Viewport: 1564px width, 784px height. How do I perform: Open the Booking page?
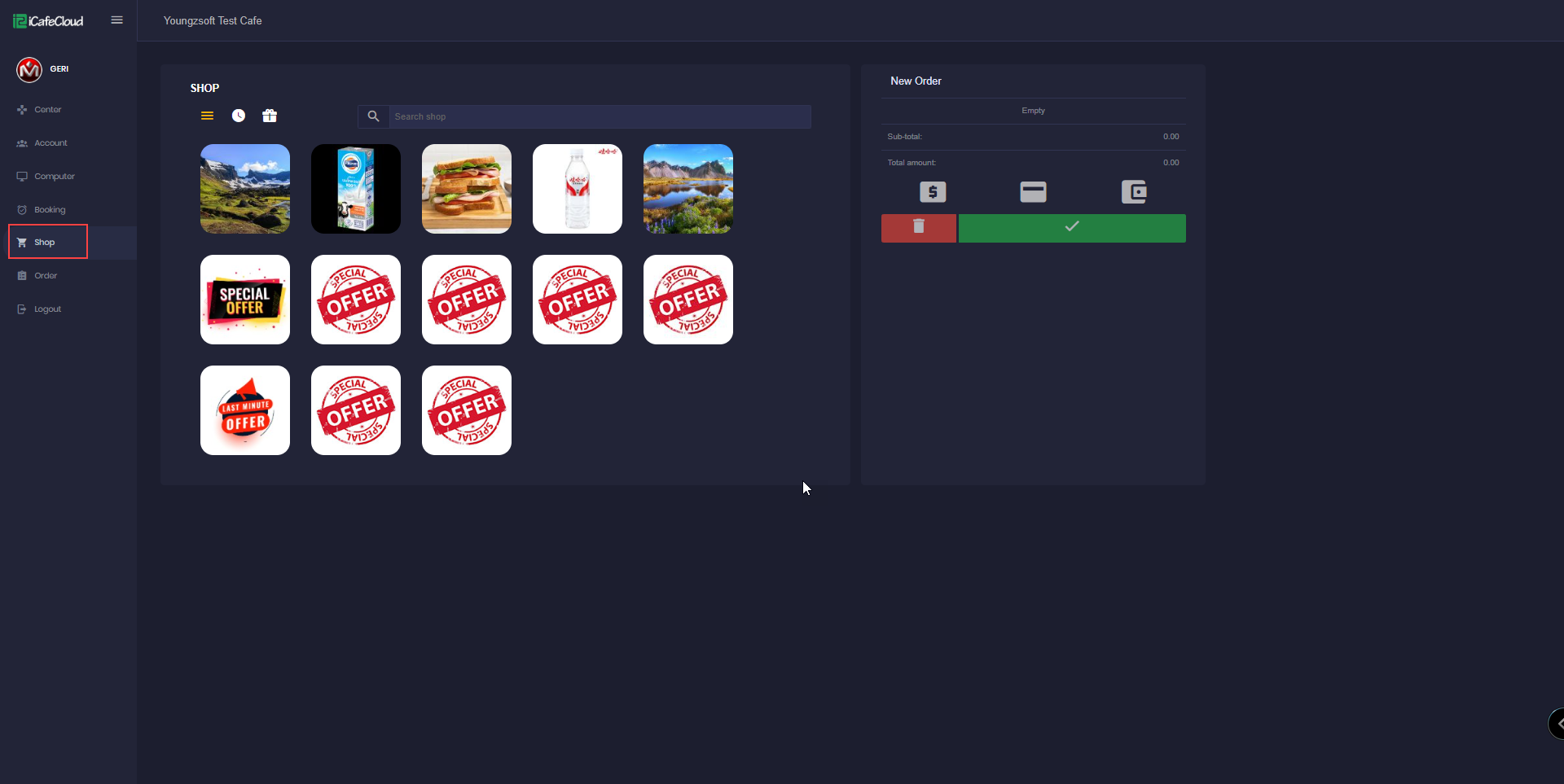pyautogui.click(x=50, y=210)
